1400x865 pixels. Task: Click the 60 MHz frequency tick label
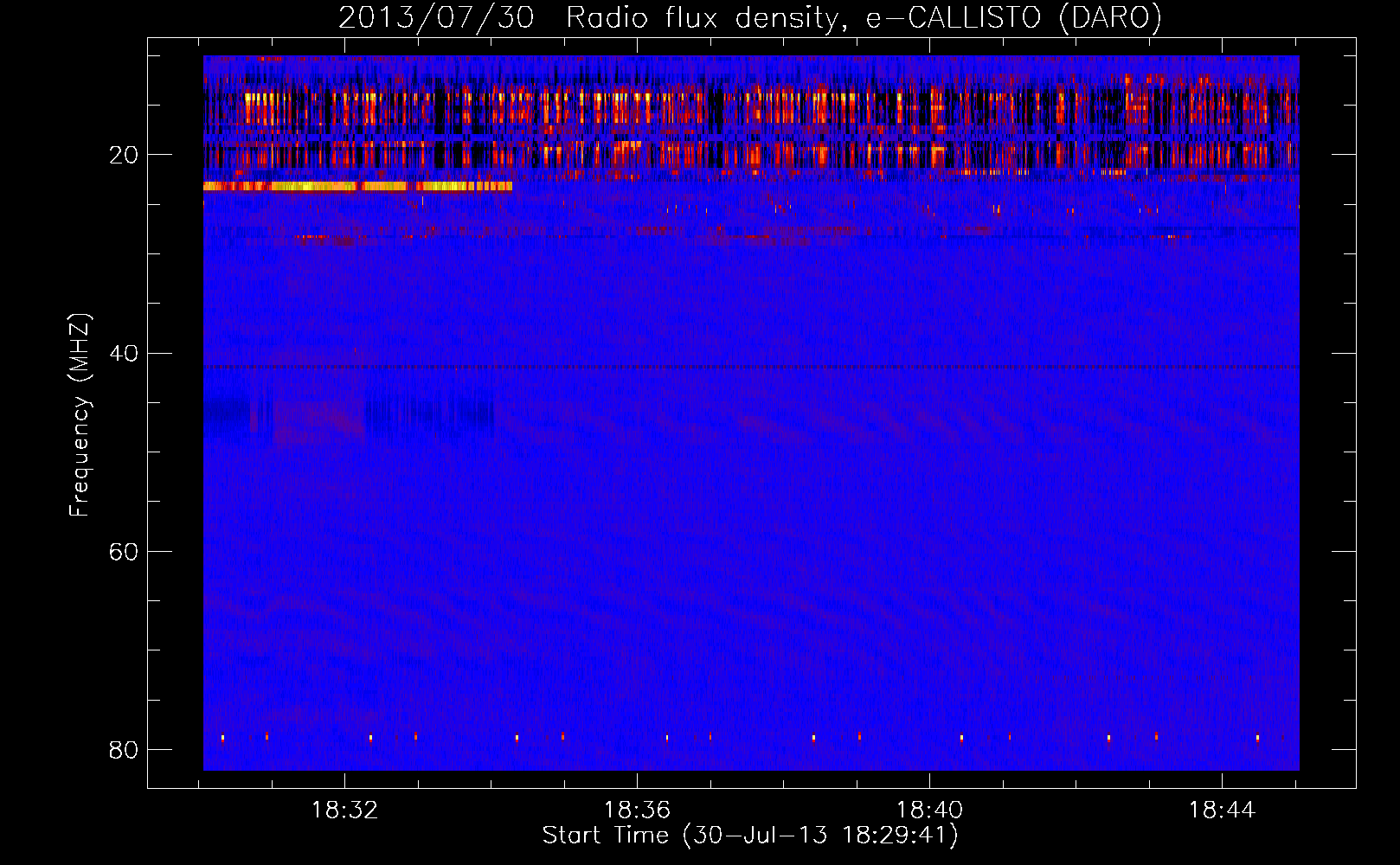[x=124, y=551]
